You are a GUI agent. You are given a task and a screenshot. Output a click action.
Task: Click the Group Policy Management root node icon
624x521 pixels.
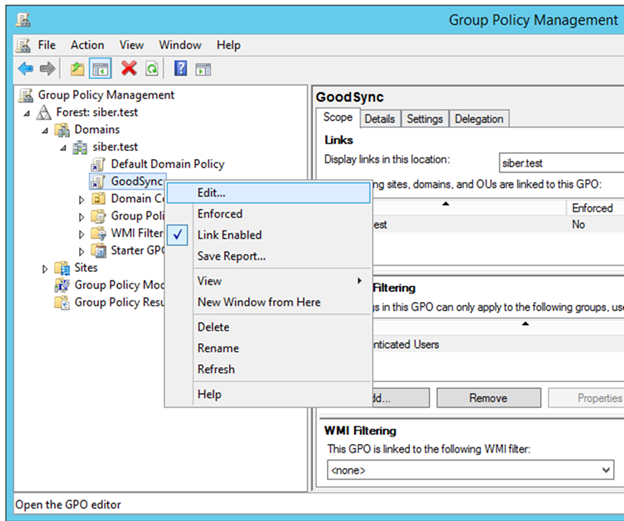pyautogui.click(x=26, y=95)
